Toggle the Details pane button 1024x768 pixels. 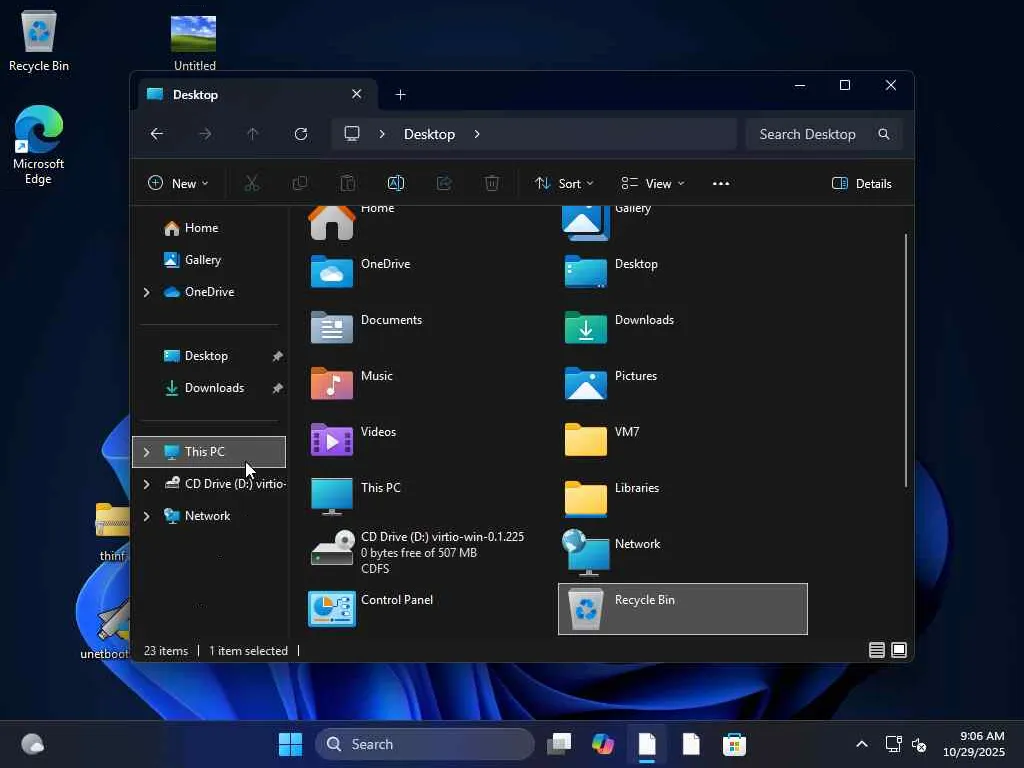click(861, 183)
